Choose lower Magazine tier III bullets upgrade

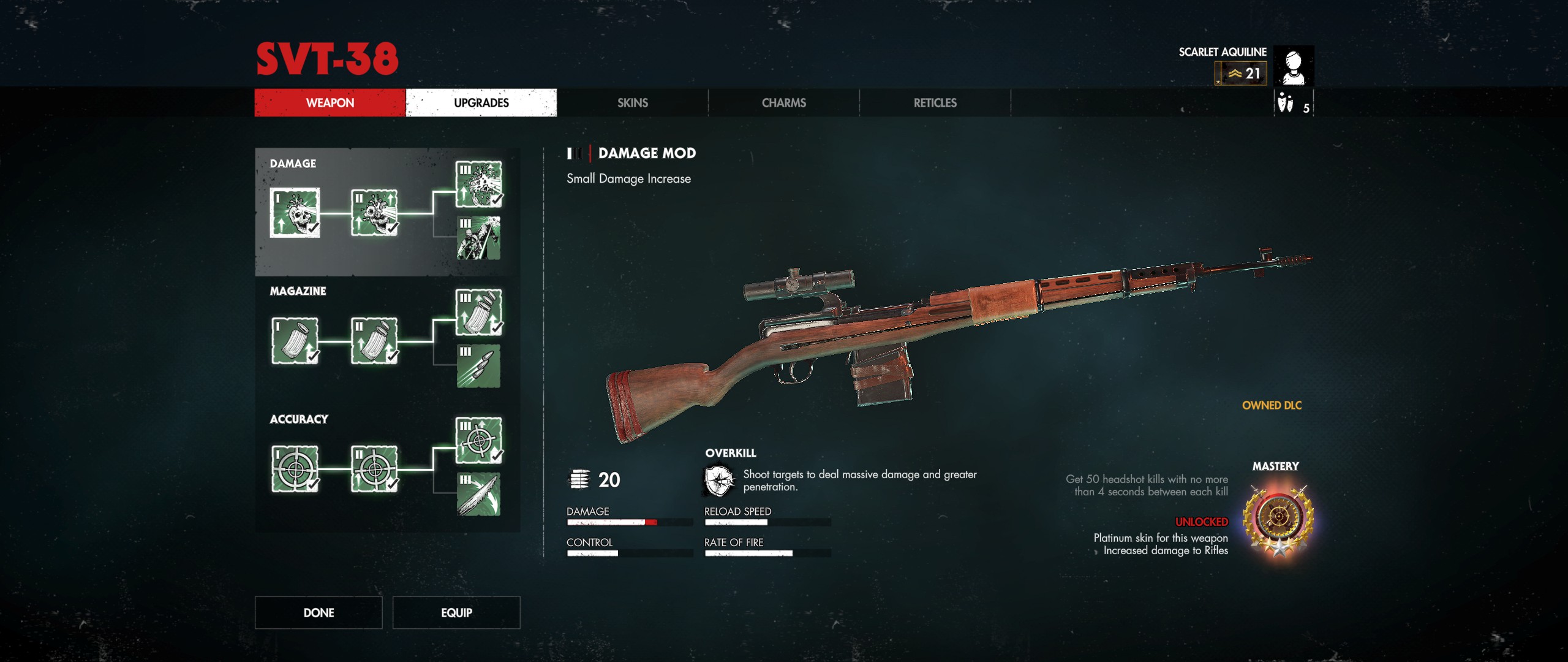[478, 366]
